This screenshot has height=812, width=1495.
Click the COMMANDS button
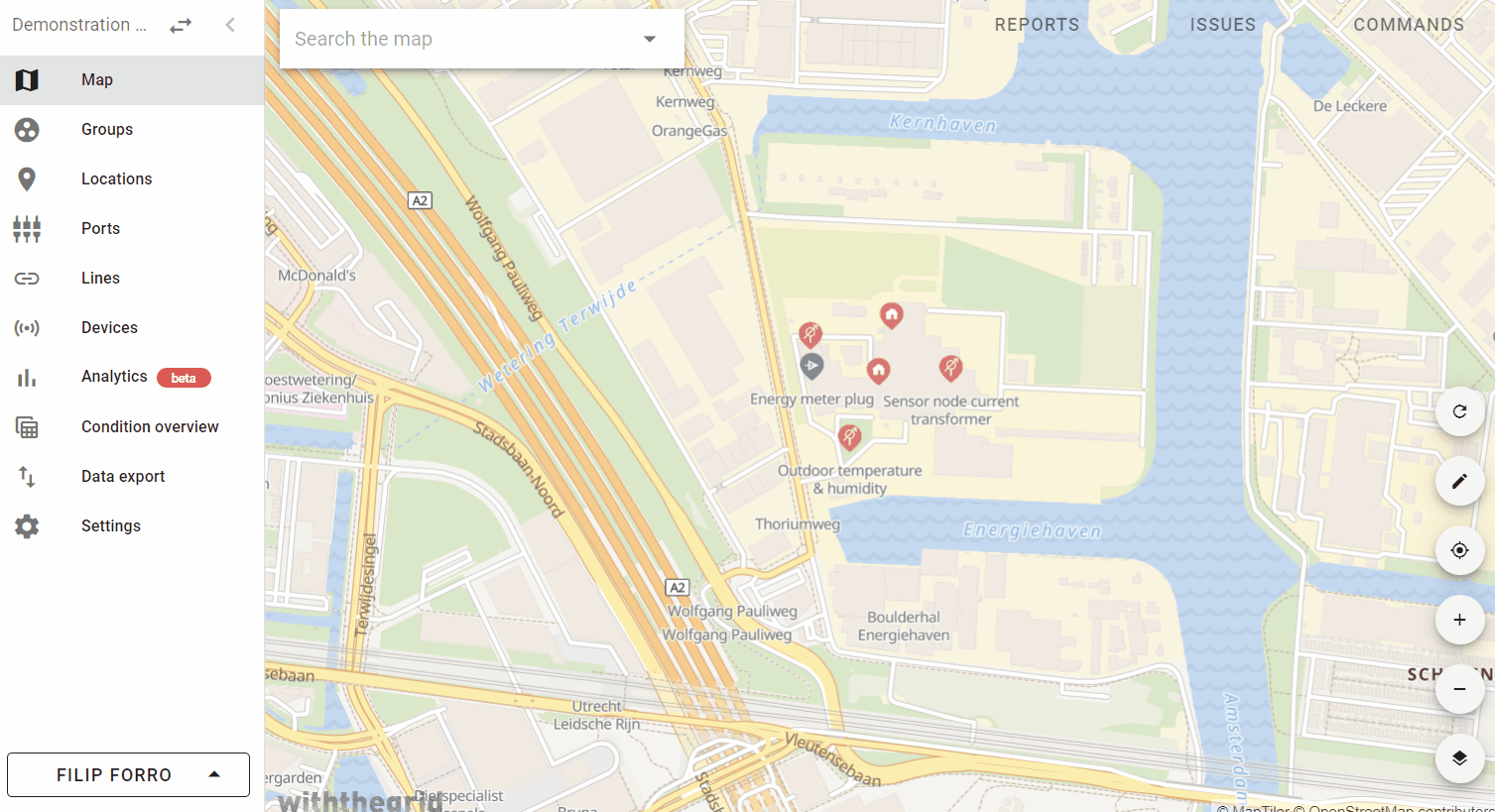pyautogui.click(x=1409, y=25)
